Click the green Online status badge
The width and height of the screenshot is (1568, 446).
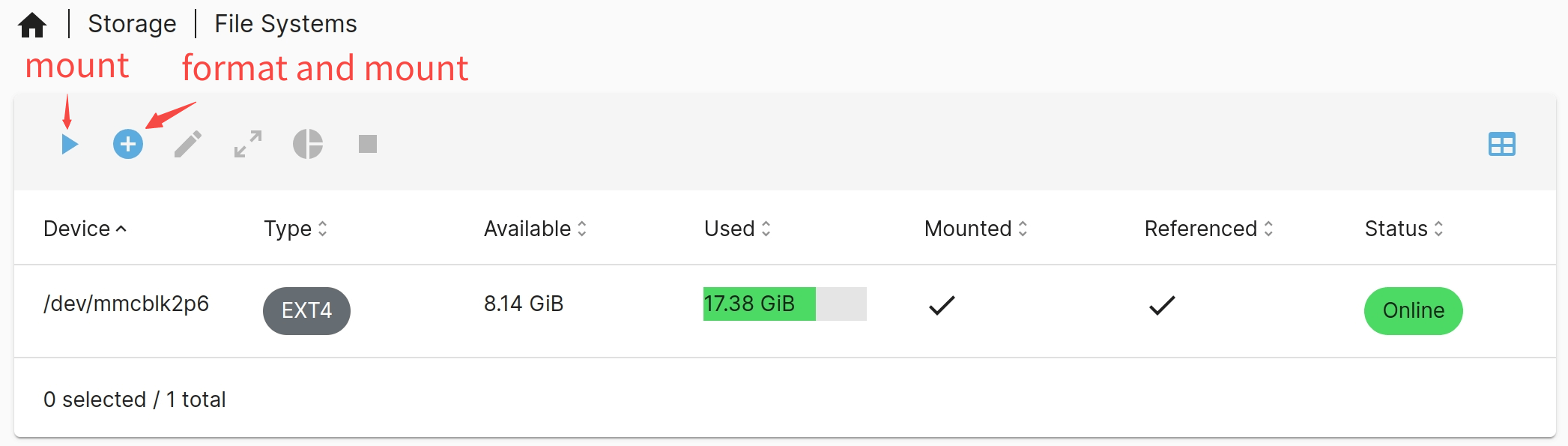click(1413, 310)
